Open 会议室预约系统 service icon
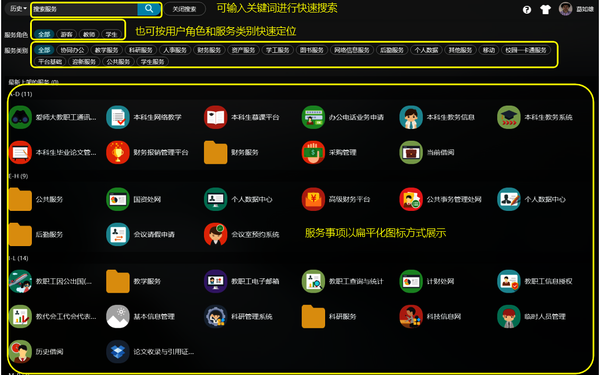600x375 pixels. [x=216, y=234]
